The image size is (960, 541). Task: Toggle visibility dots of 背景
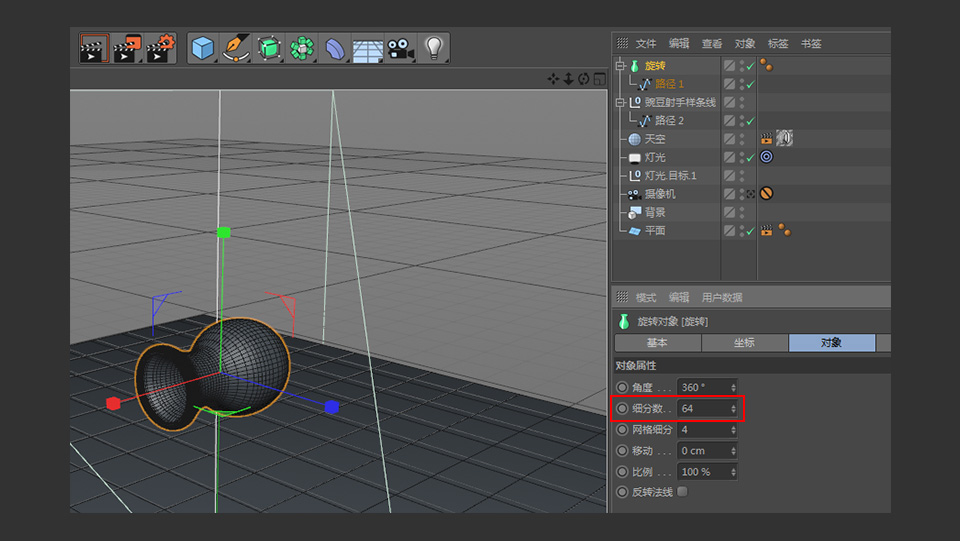coord(741,212)
